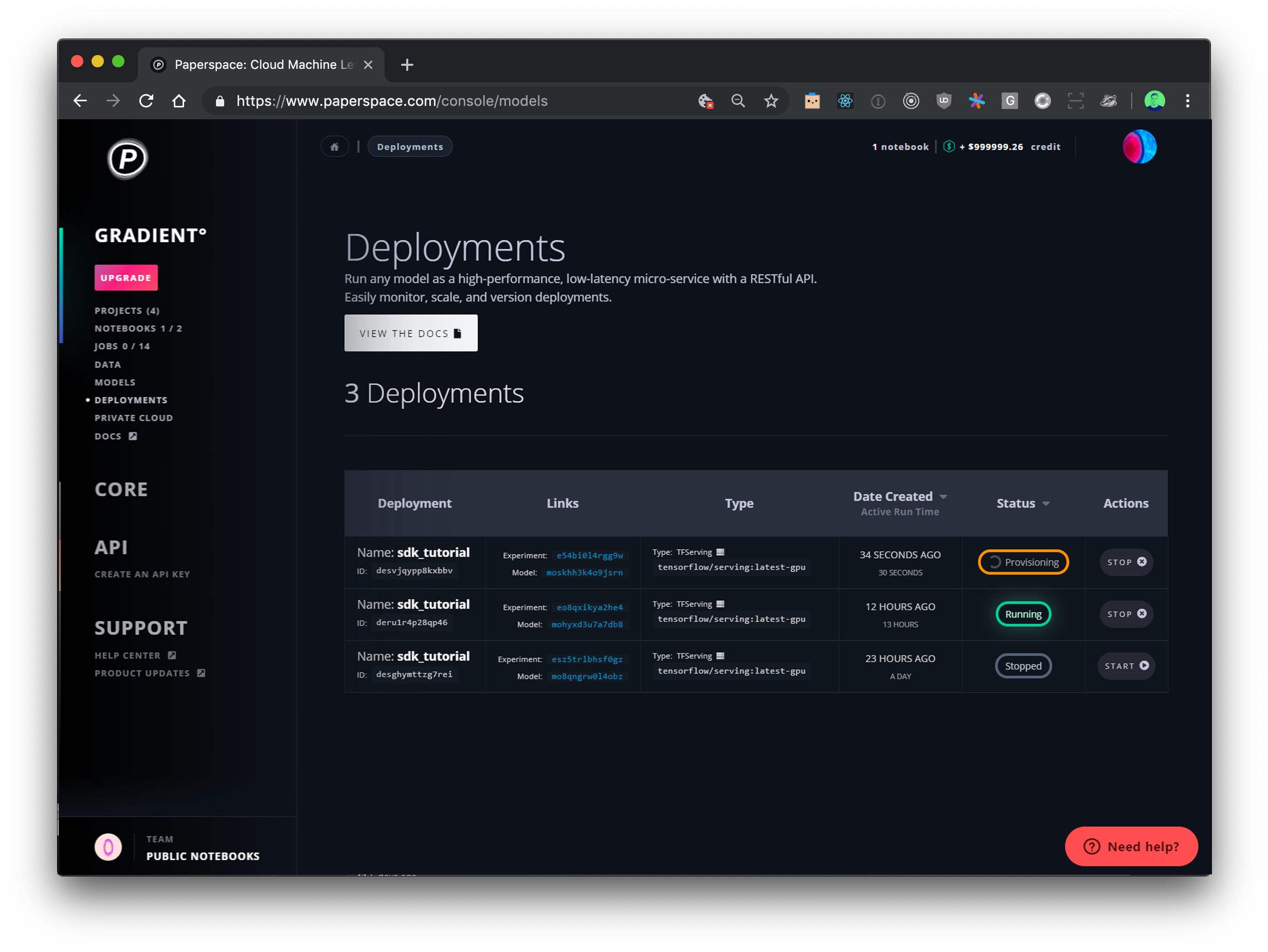Click the Paperspace logo icon
Viewport: 1268px width, 952px height.
pos(127,159)
